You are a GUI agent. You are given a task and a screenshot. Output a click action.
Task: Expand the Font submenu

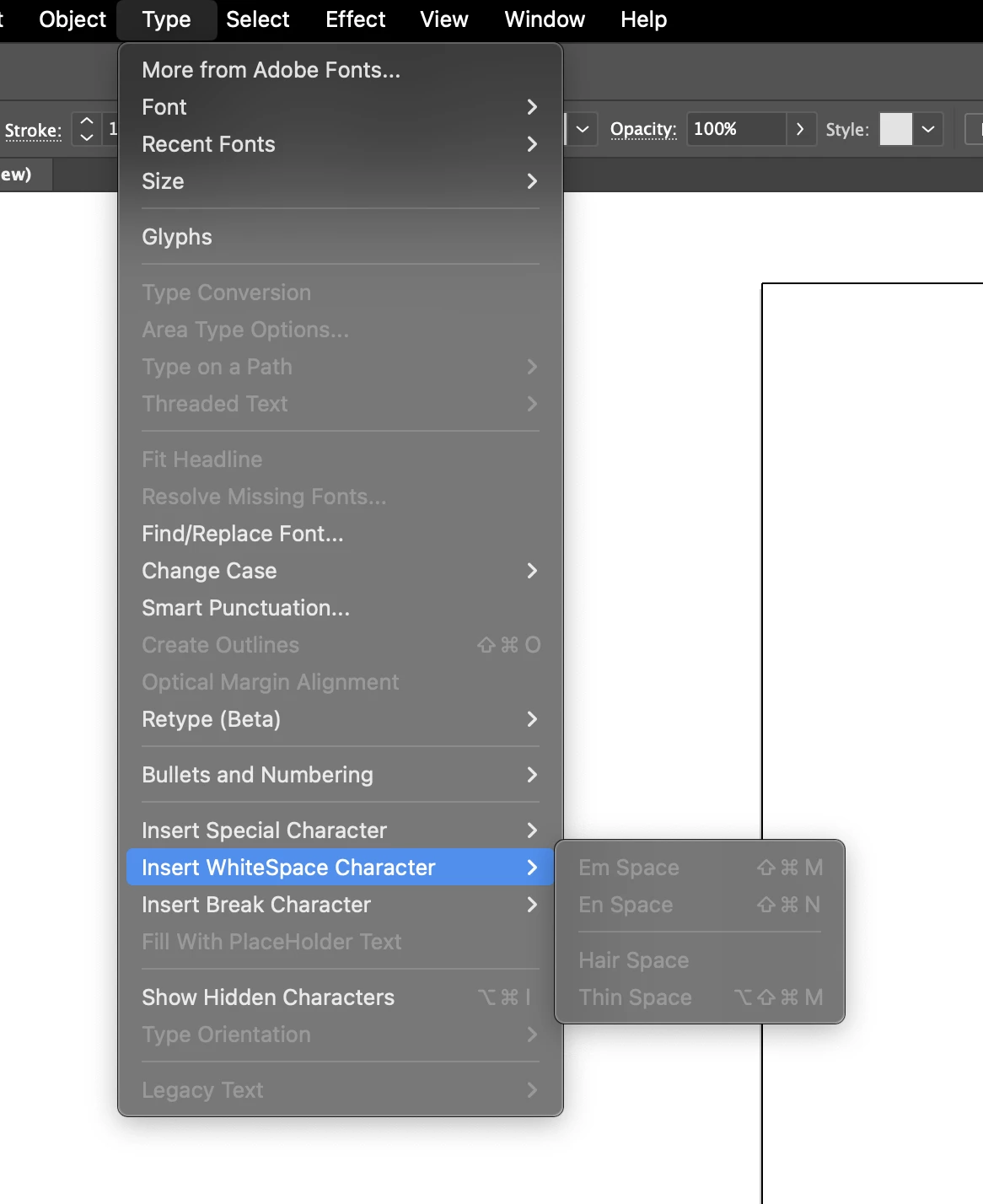(x=340, y=107)
